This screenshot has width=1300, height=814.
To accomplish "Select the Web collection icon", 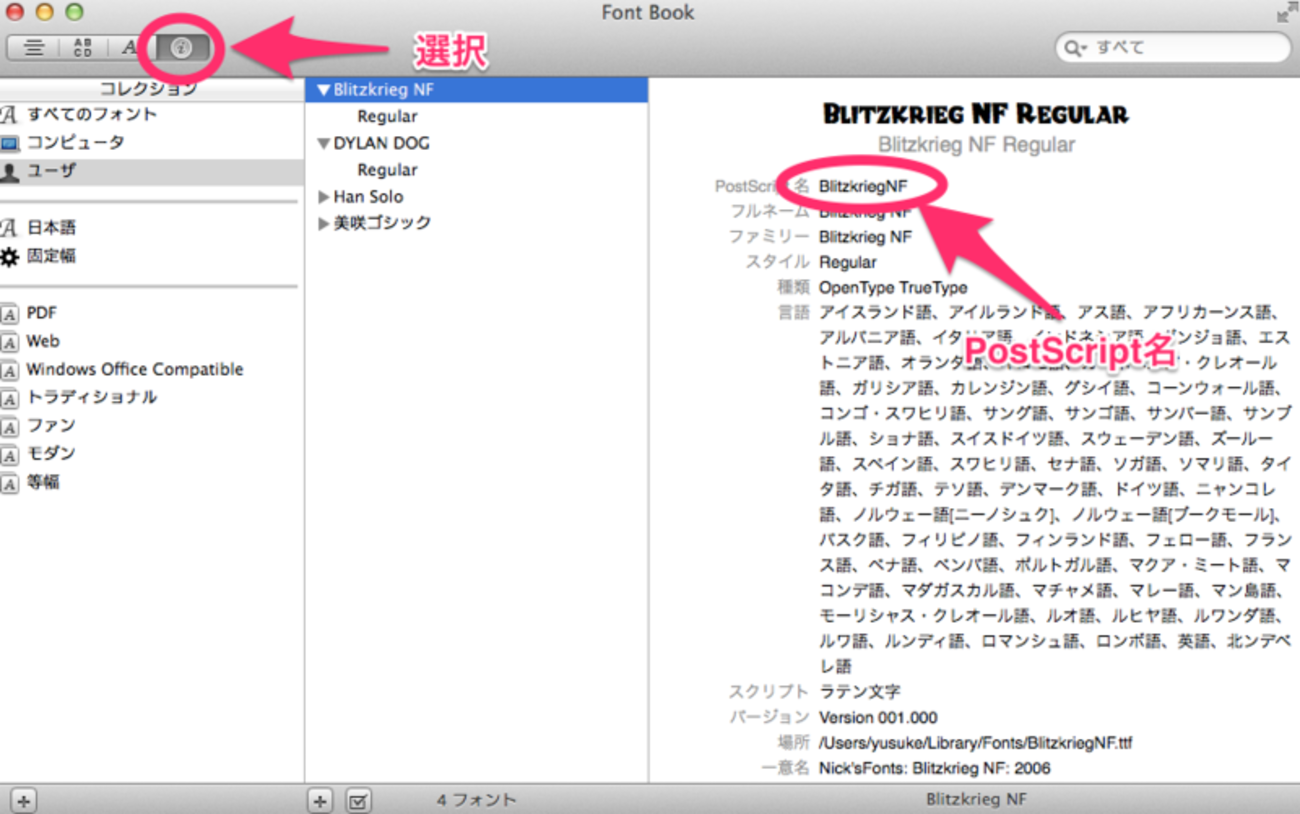I will pos(10,342).
